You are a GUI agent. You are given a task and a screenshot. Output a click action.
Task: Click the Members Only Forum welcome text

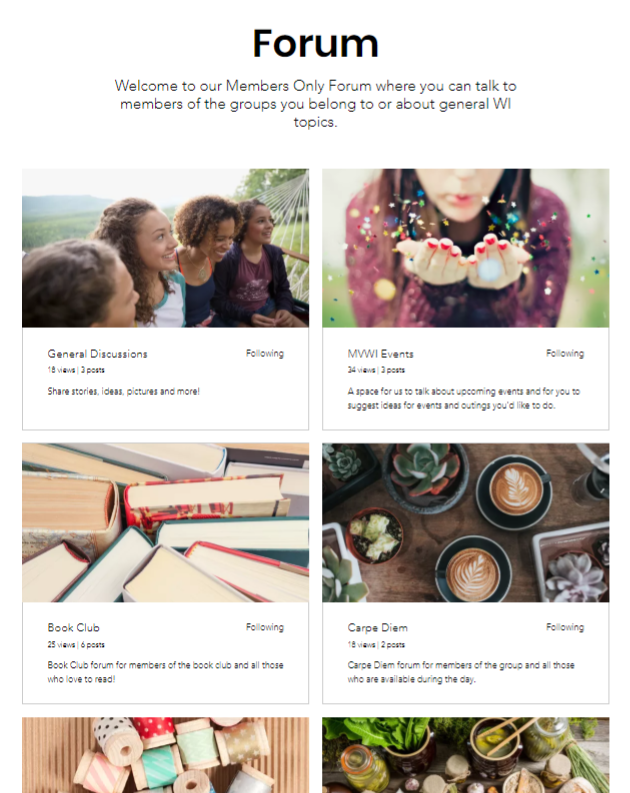pos(316,104)
